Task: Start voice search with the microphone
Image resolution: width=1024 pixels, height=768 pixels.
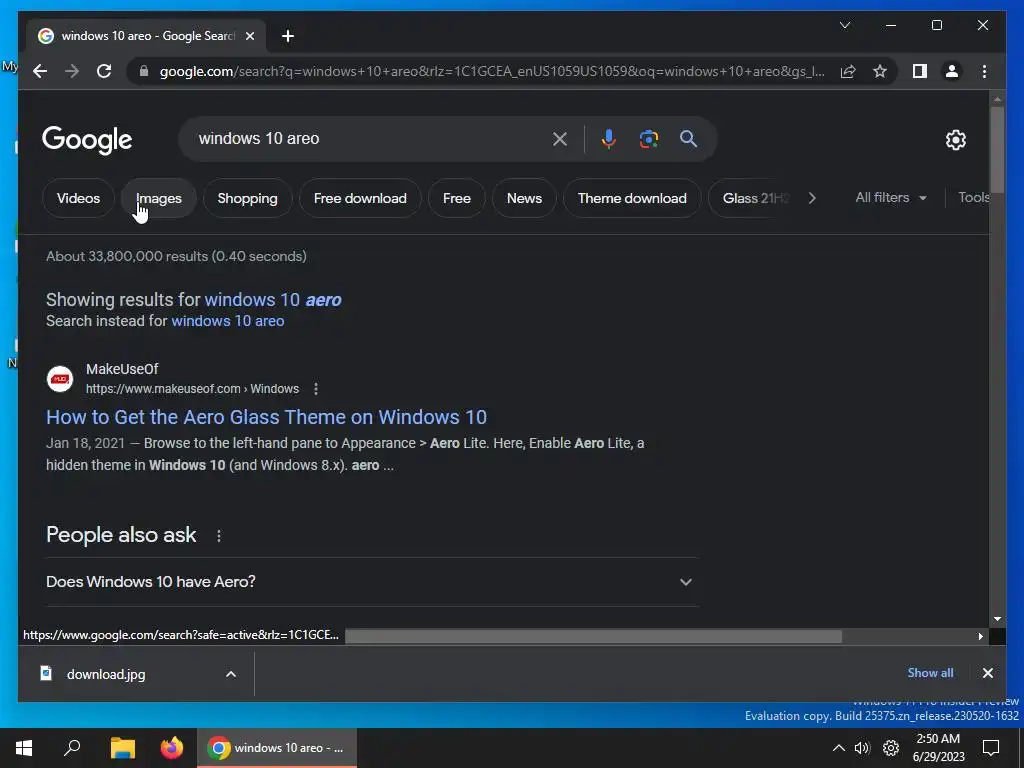Action: click(x=609, y=138)
